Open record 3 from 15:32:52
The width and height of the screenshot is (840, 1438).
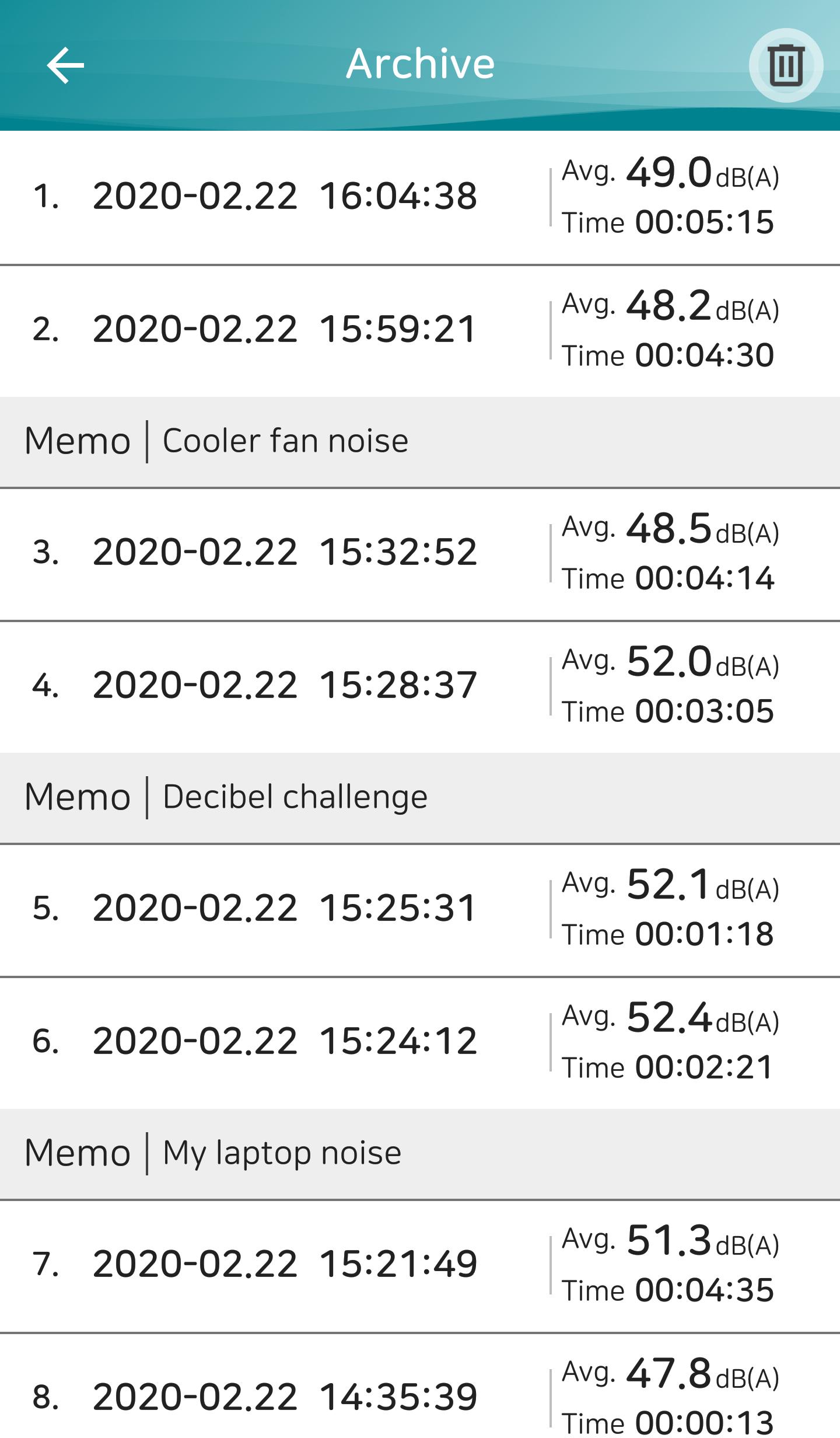285,552
